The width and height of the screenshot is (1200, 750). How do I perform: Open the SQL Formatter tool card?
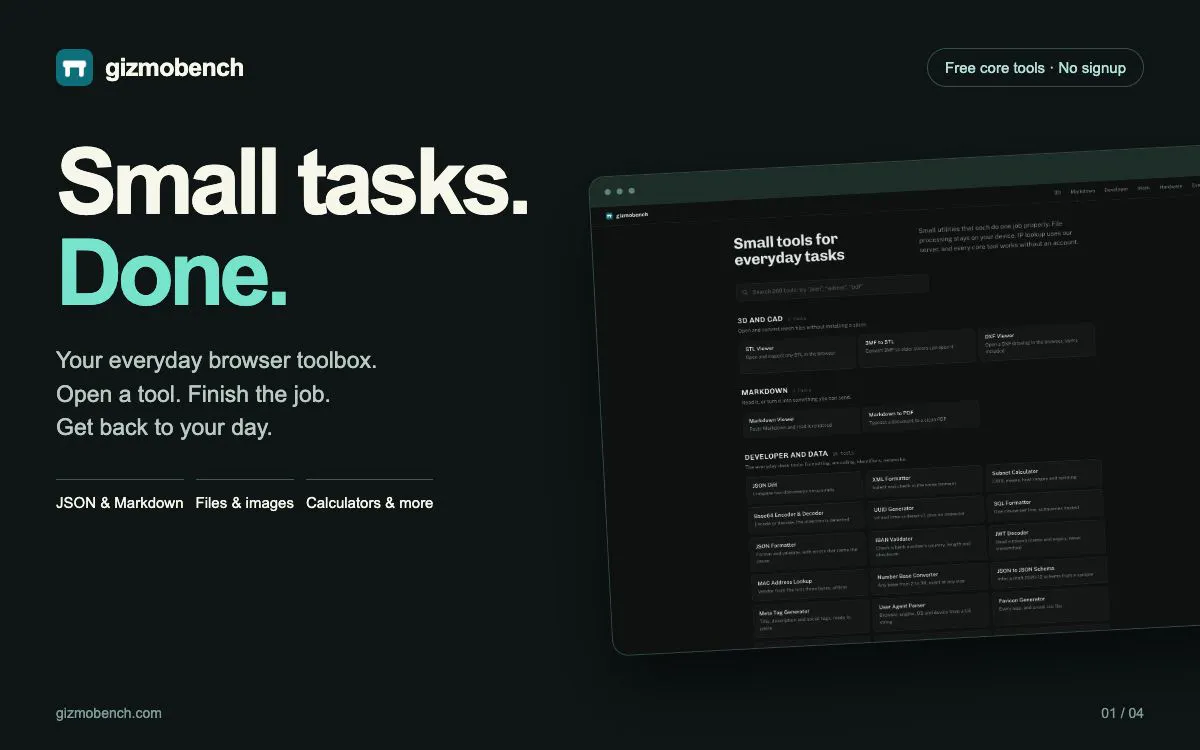1047,504
